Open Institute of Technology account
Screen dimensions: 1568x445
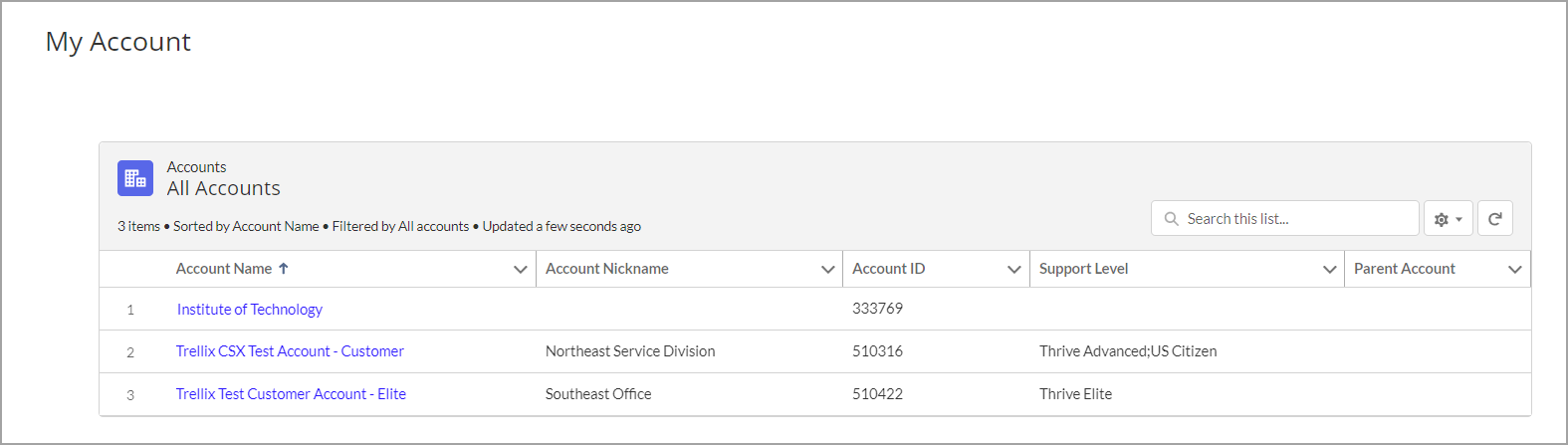click(250, 310)
